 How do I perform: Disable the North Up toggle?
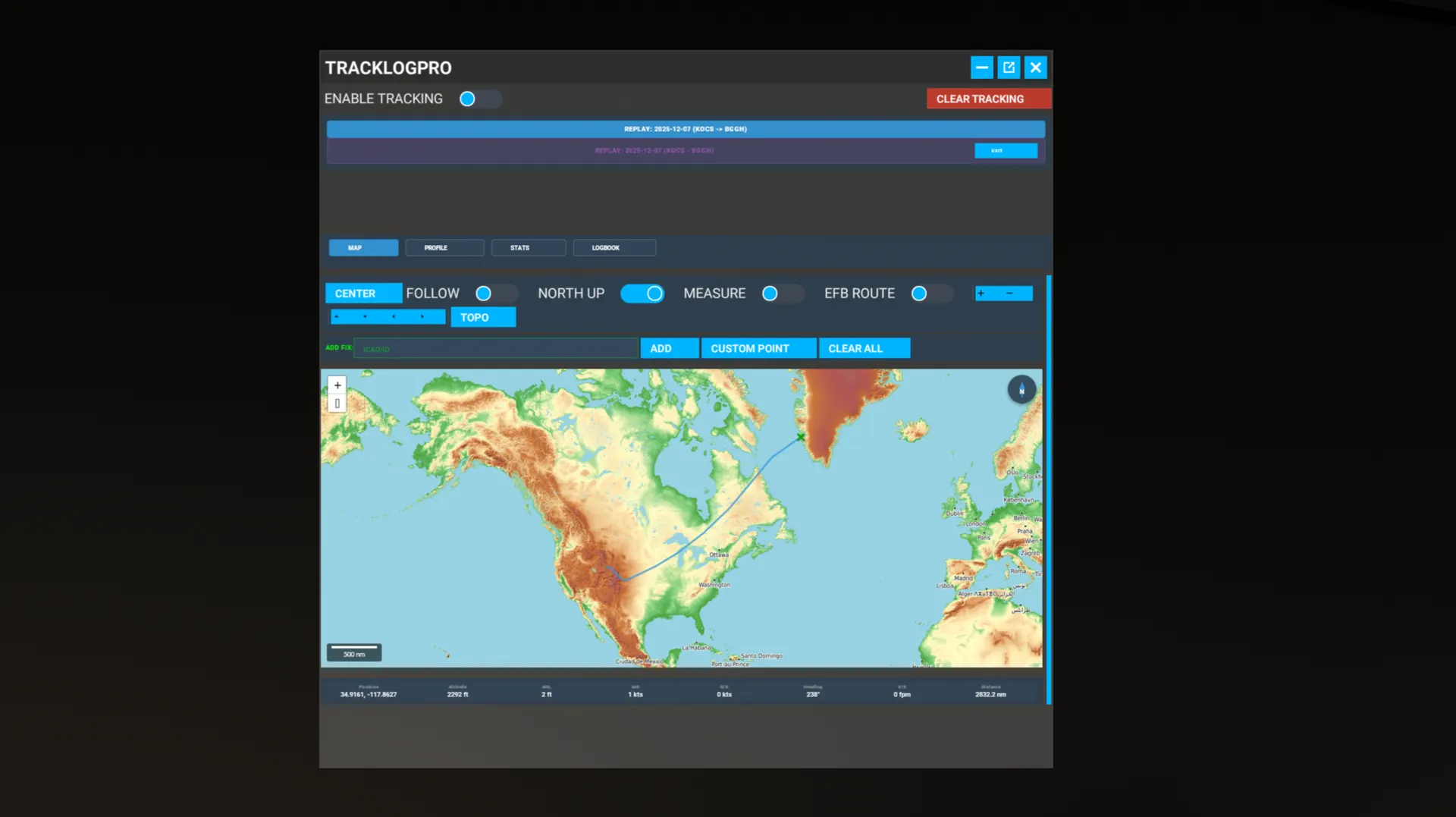642,294
